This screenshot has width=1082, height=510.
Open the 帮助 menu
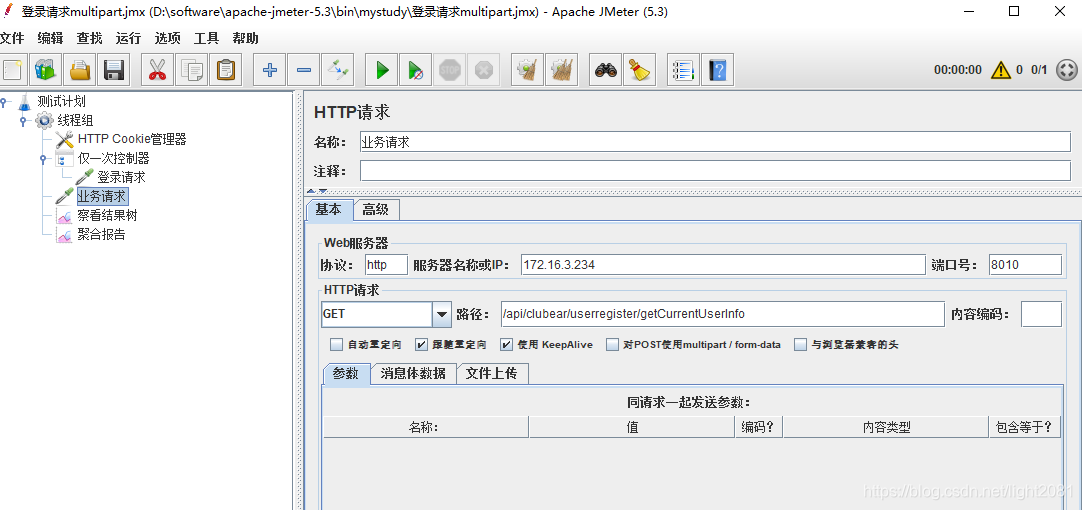point(246,39)
